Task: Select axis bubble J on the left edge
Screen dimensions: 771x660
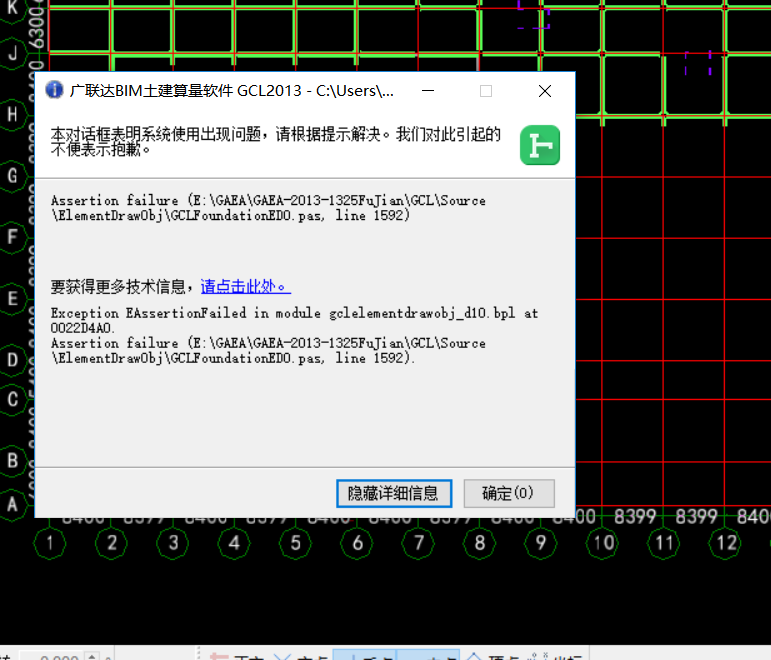Action: 12,53
